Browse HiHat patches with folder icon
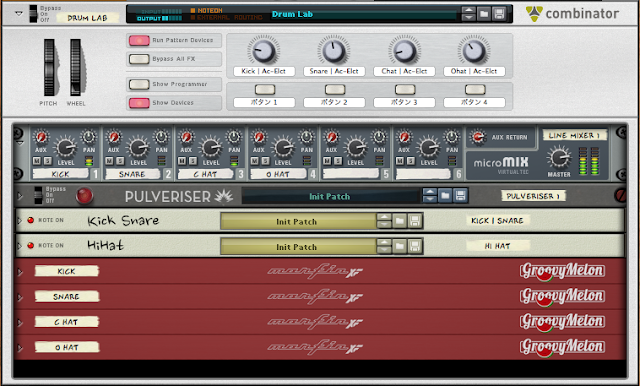The width and height of the screenshot is (640, 386). point(400,246)
